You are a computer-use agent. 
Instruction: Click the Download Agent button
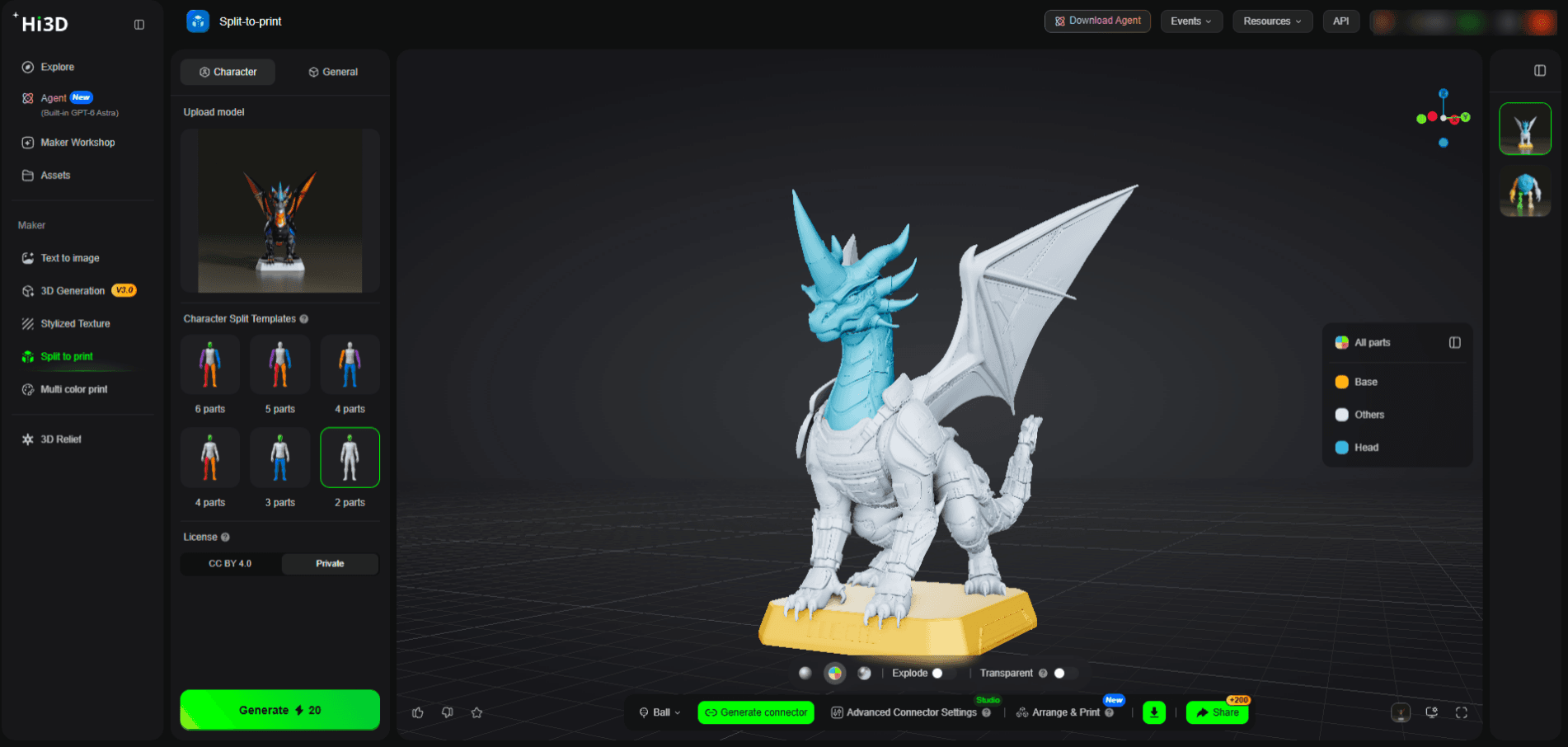[x=1097, y=21]
